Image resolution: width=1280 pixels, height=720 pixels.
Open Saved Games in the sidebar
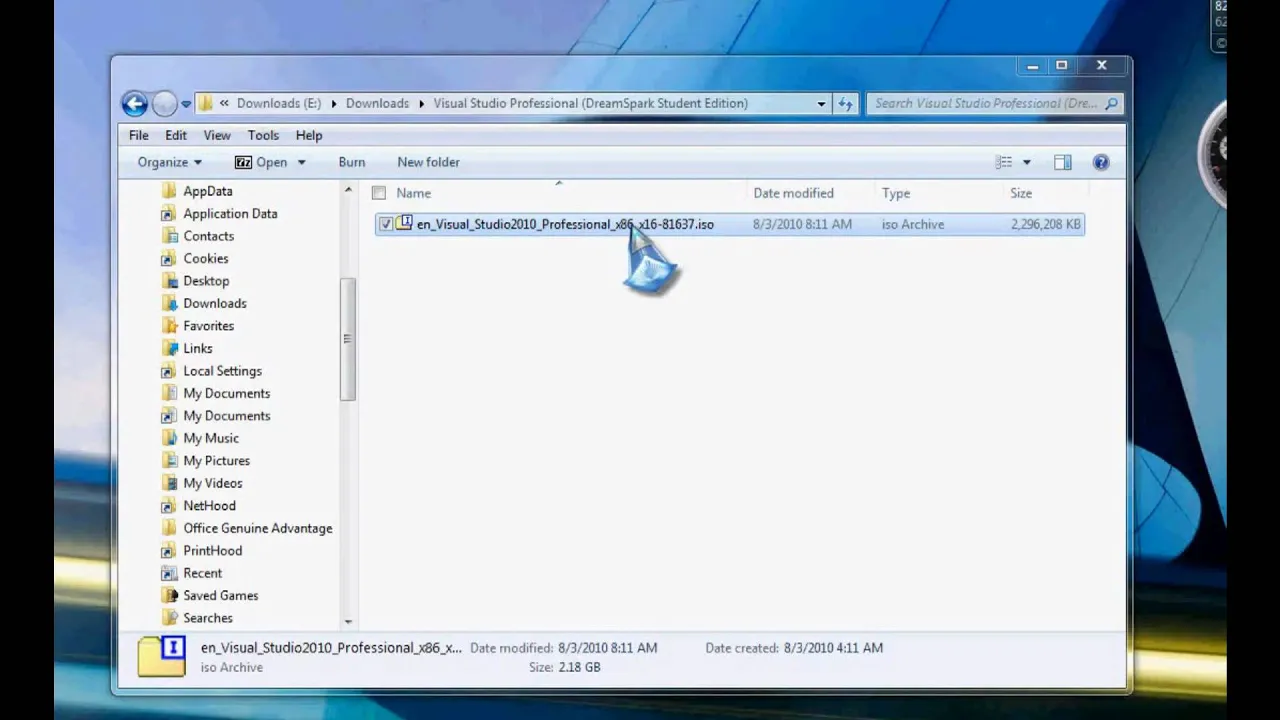click(x=220, y=596)
